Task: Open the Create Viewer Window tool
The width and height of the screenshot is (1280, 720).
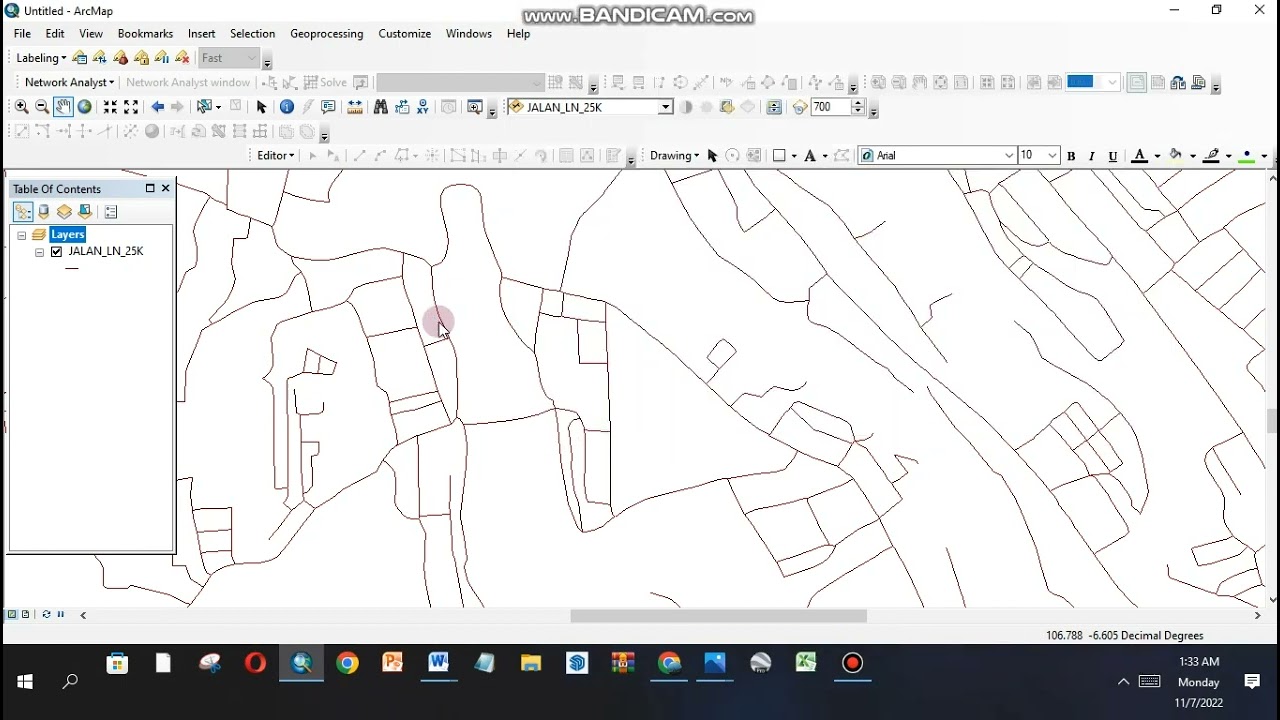Action: (474, 107)
